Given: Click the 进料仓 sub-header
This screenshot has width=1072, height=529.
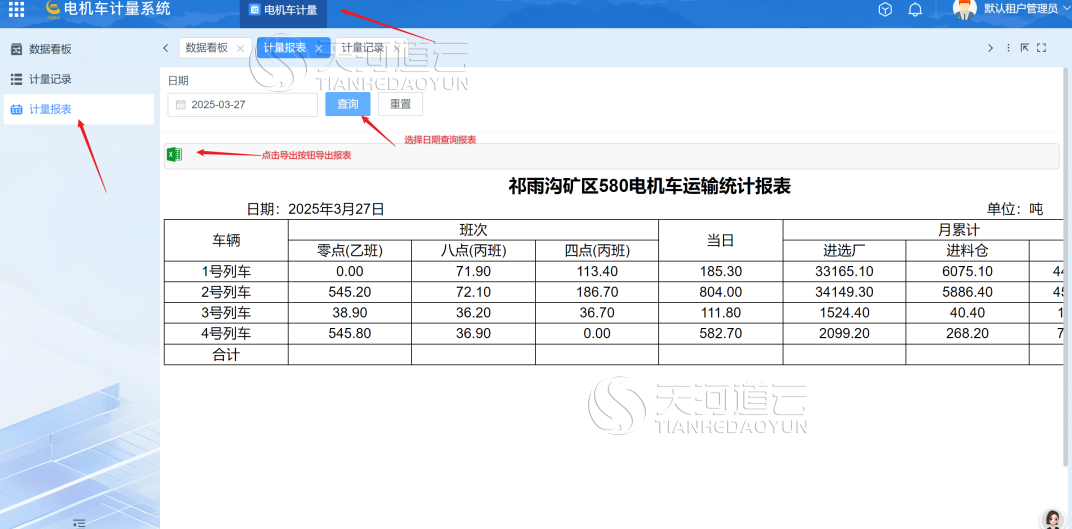Looking at the screenshot, I should coord(967,251).
